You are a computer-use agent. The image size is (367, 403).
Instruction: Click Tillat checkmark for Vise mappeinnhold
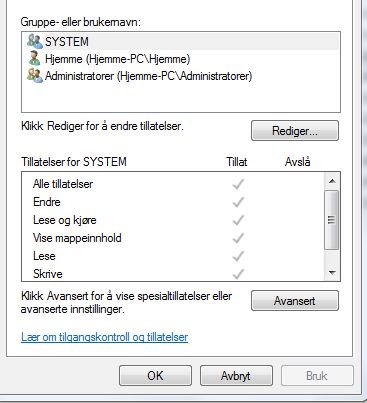(x=238, y=238)
